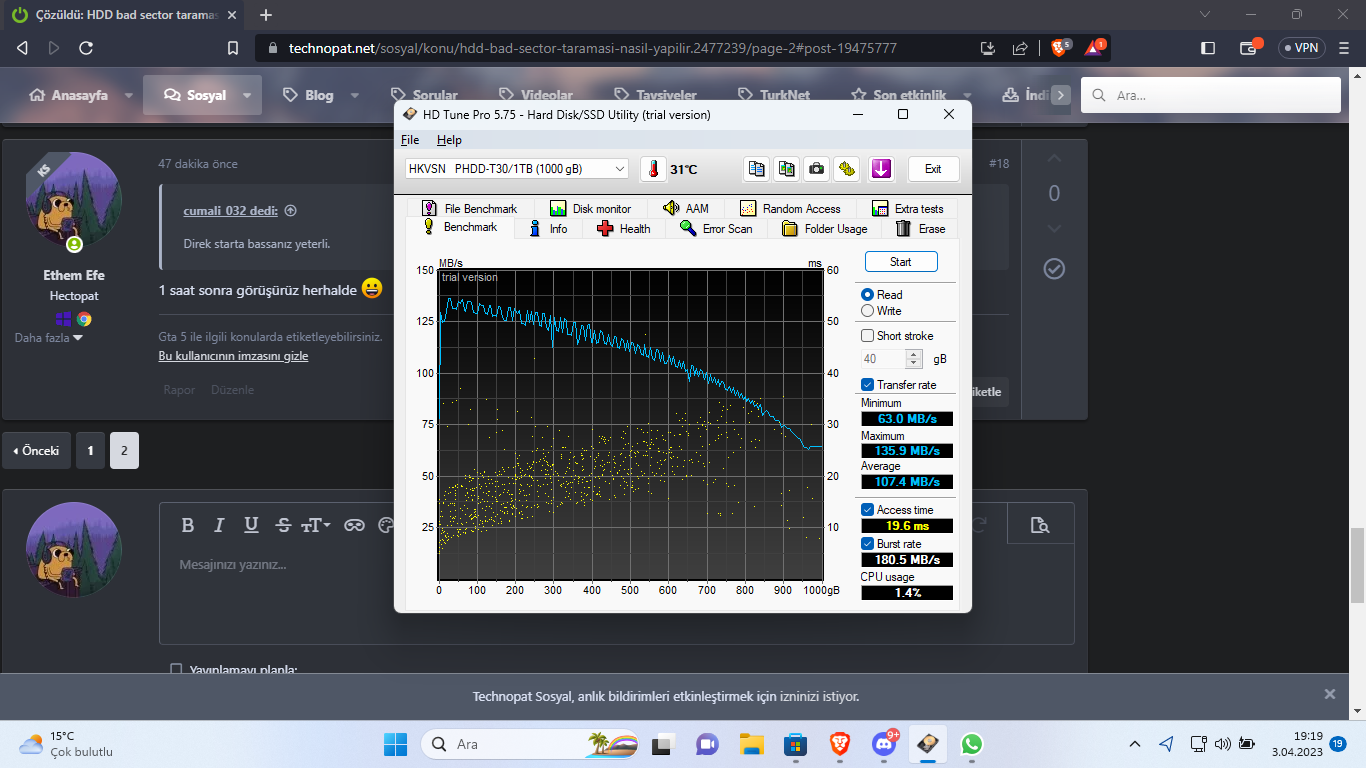Exit HD Tune with the Exit button
This screenshot has width=1366, height=768.
pyautogui.click(x=933, y=169)
